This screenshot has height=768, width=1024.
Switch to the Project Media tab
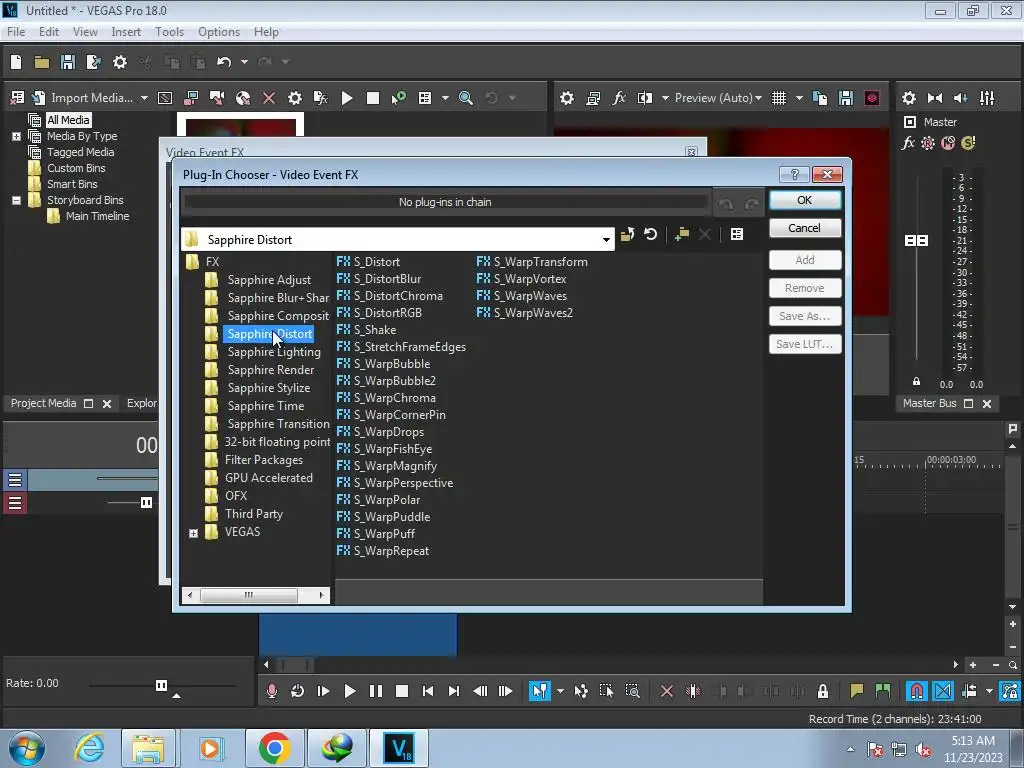click(x=43, y=404)
